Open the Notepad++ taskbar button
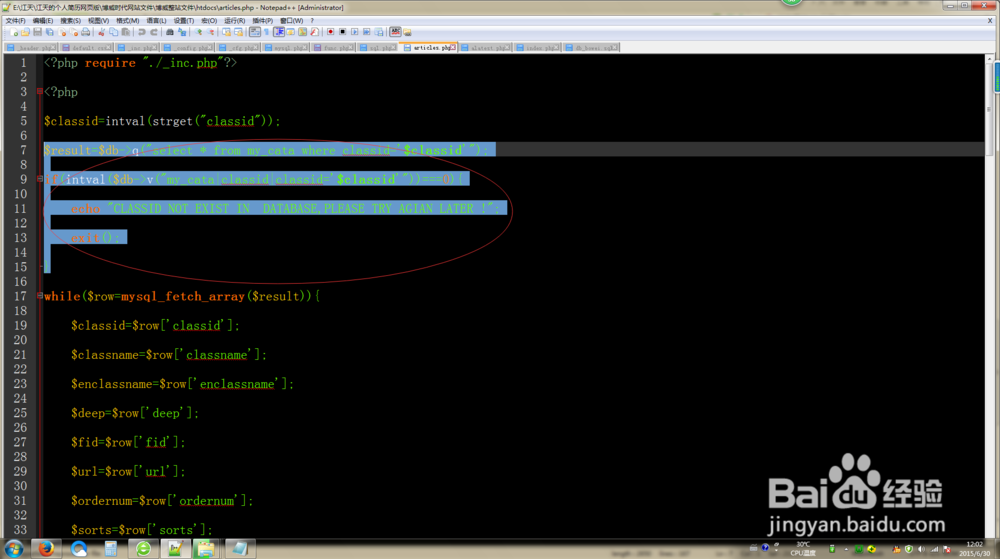The width and height of the screenshot is (1000, 559). coord(175,549)
